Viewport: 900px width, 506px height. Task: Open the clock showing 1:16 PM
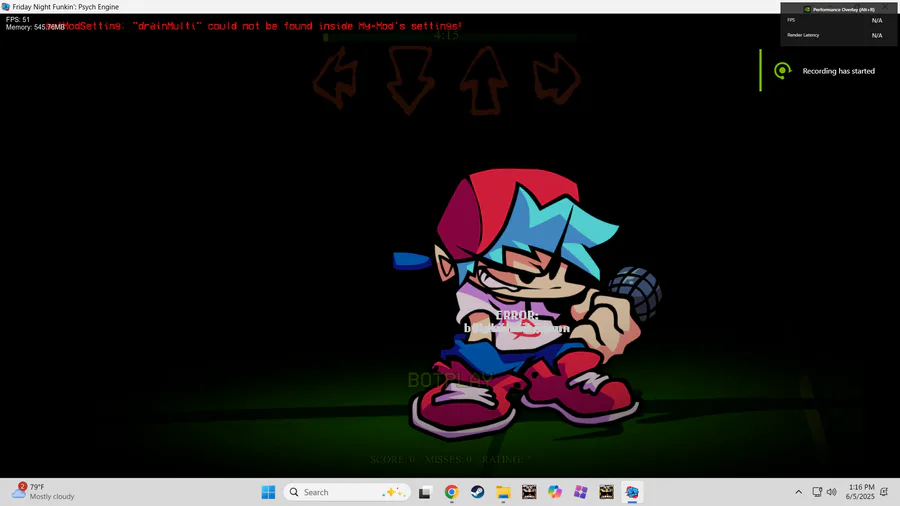[860, 492]
